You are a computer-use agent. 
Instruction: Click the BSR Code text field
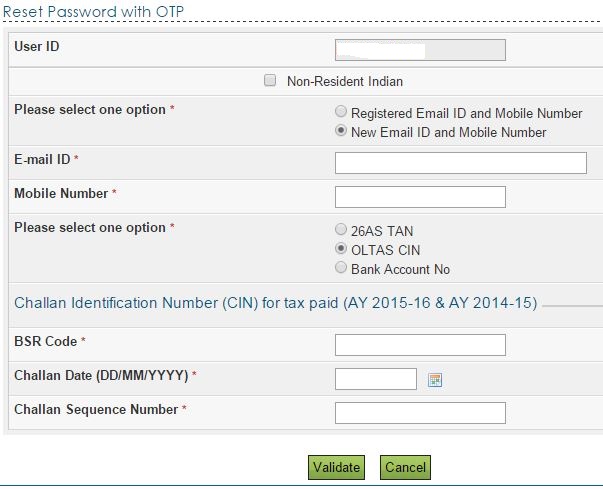tap(420, 345)
